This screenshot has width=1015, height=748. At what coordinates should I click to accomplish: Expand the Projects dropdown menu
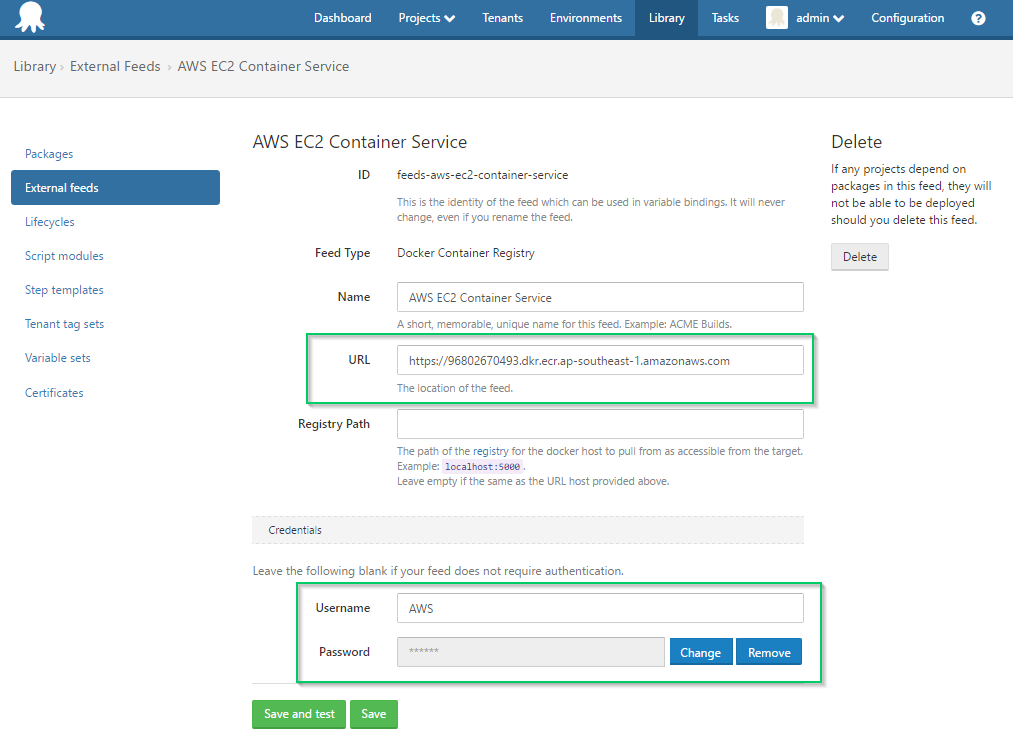(426, 18)
